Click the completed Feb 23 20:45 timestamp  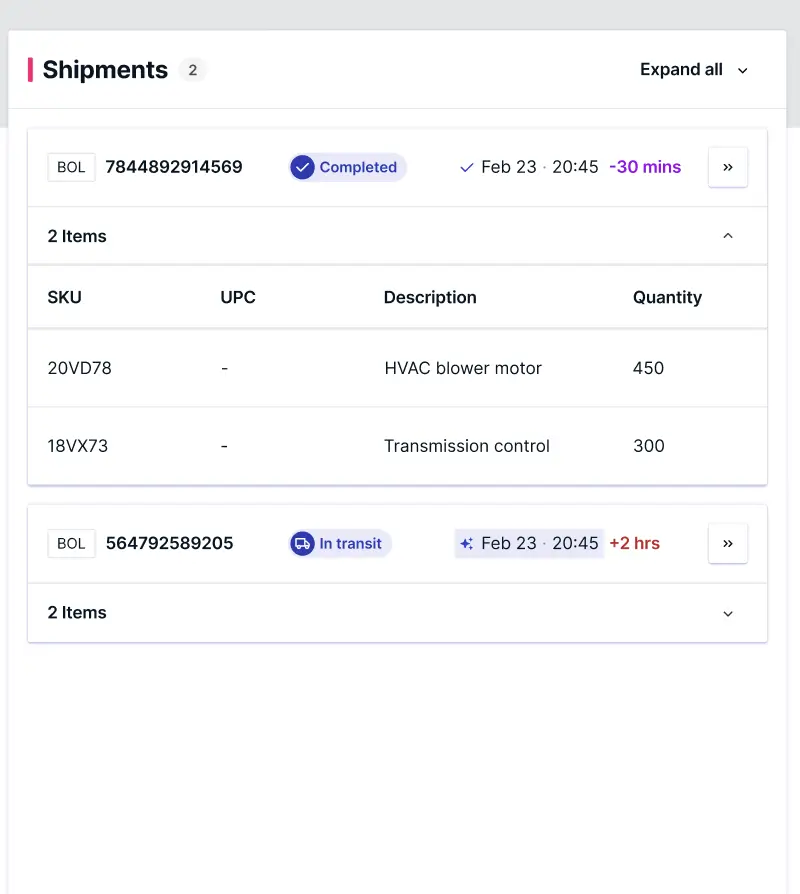click(539, 167)
